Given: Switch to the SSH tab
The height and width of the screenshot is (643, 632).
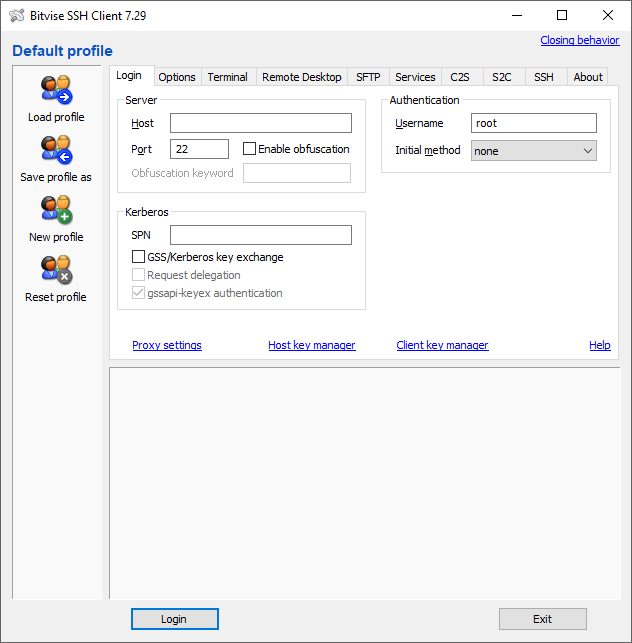Looking at the screenshot, I should pyautogui.click(x=544, y=77).
